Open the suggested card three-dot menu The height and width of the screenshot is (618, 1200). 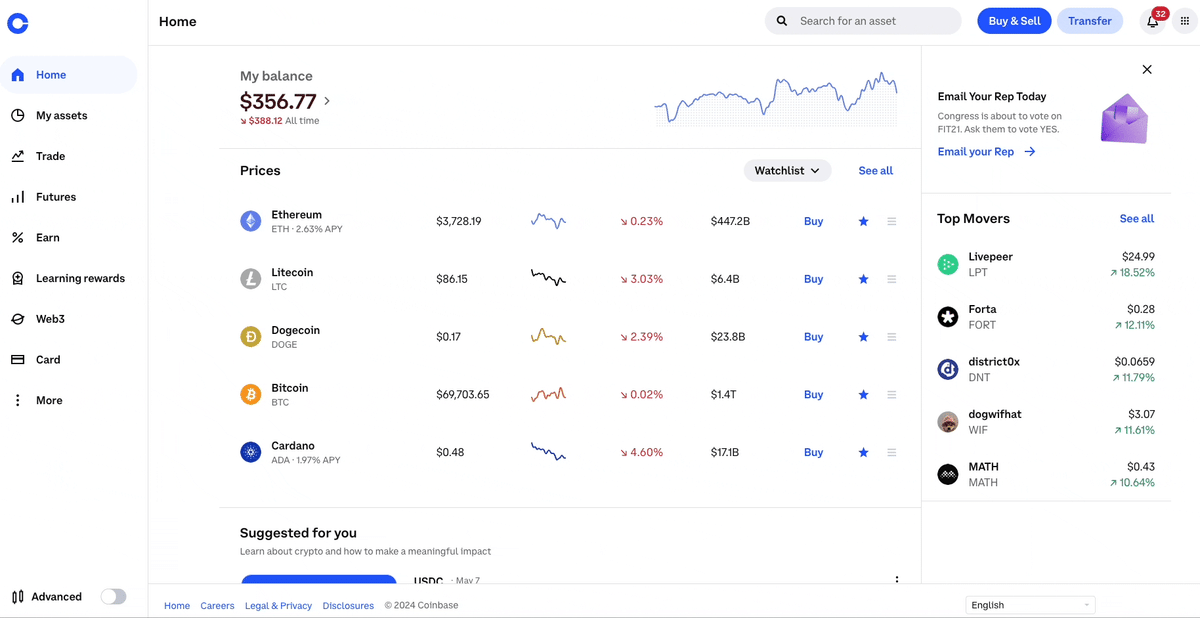coord(897,580)
